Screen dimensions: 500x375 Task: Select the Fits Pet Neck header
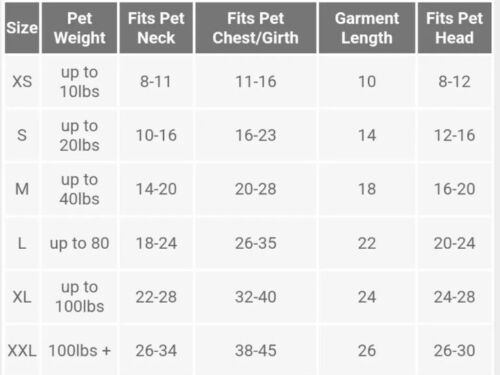tap(156, 28)
